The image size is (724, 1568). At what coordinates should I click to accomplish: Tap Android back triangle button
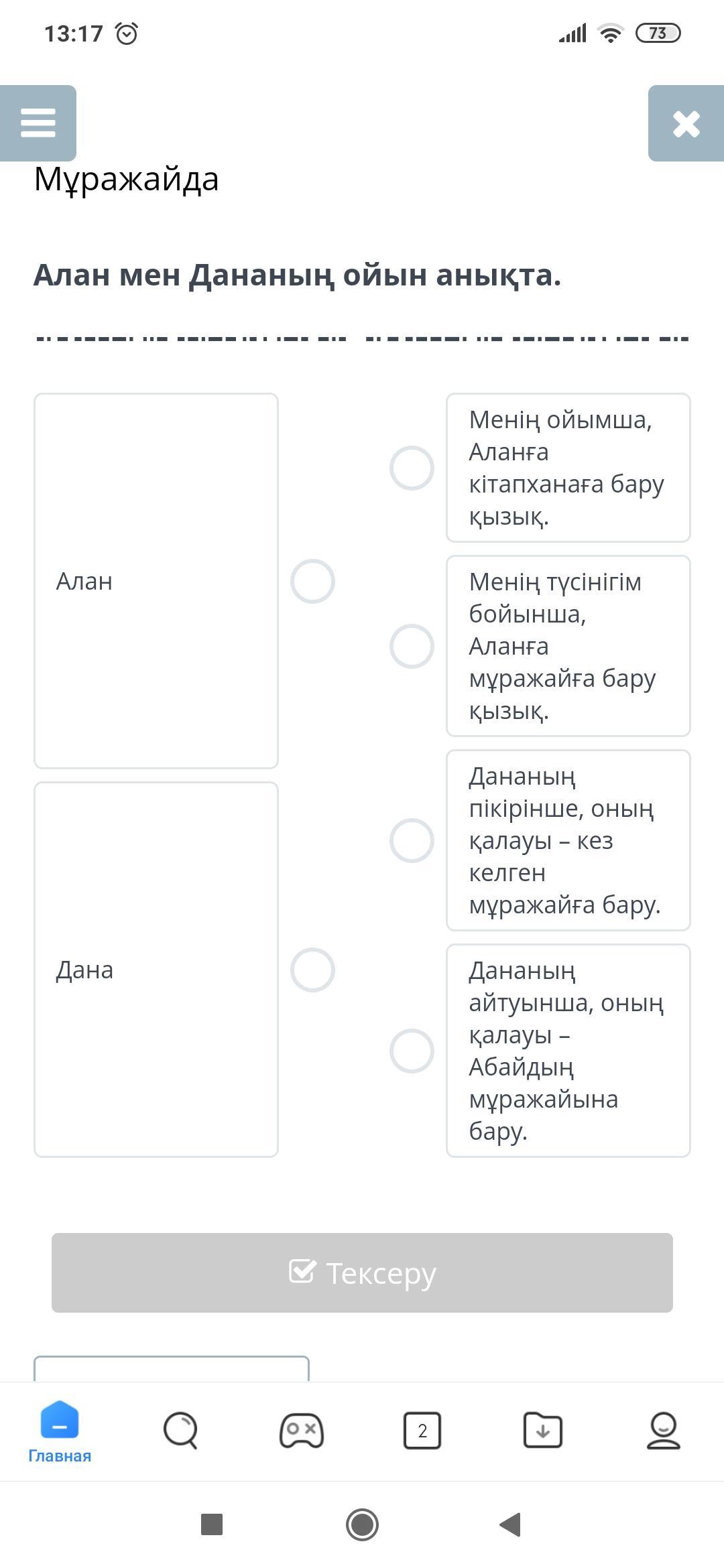[511, 1524]
